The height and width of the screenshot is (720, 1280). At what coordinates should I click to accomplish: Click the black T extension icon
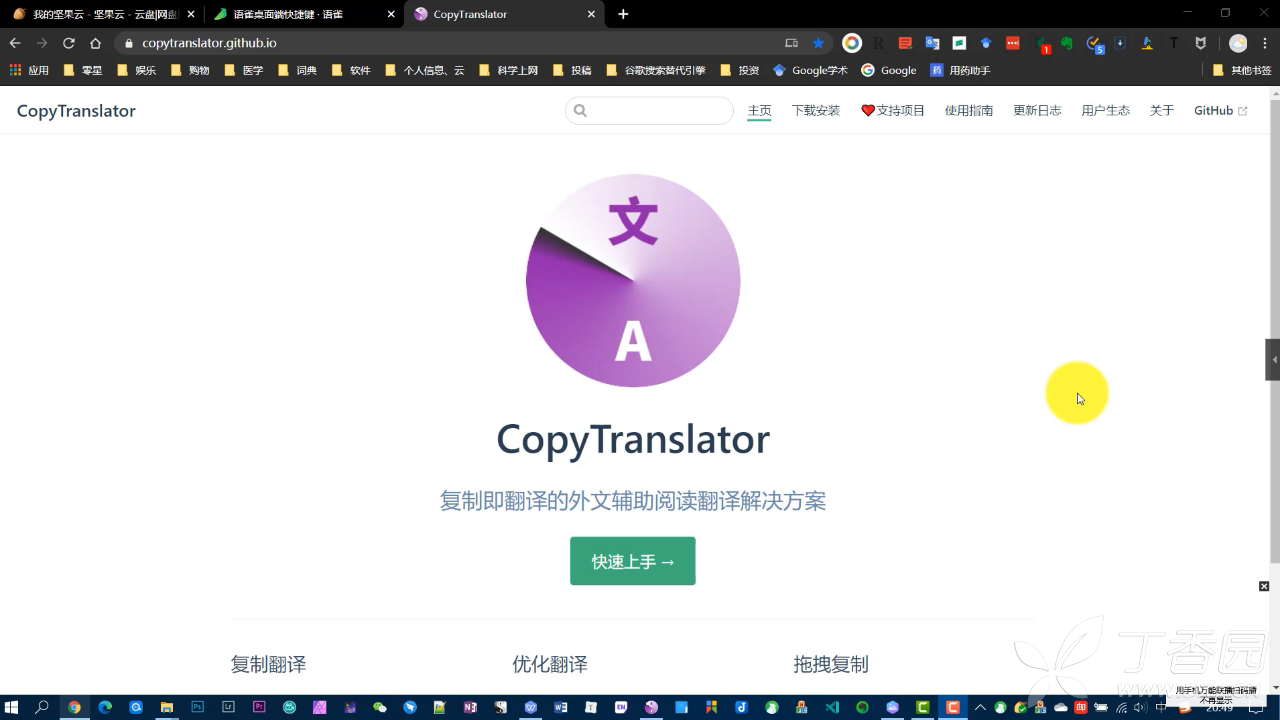[1174, 43]
